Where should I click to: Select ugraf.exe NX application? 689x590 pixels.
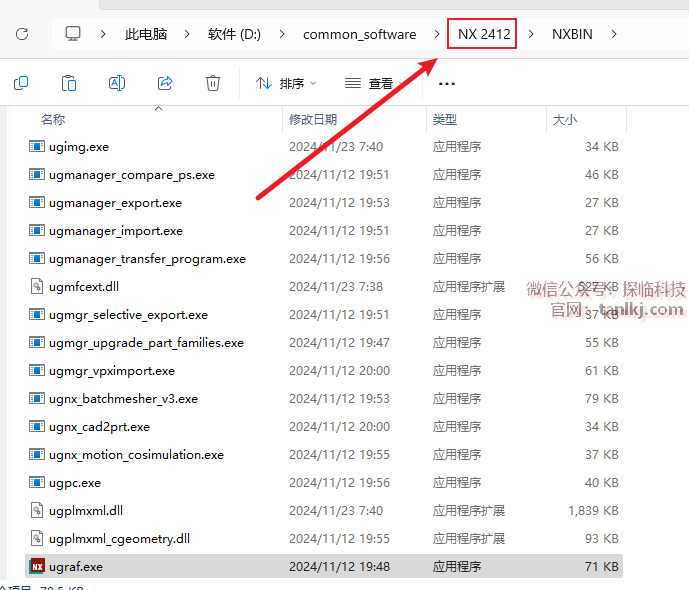324,566
